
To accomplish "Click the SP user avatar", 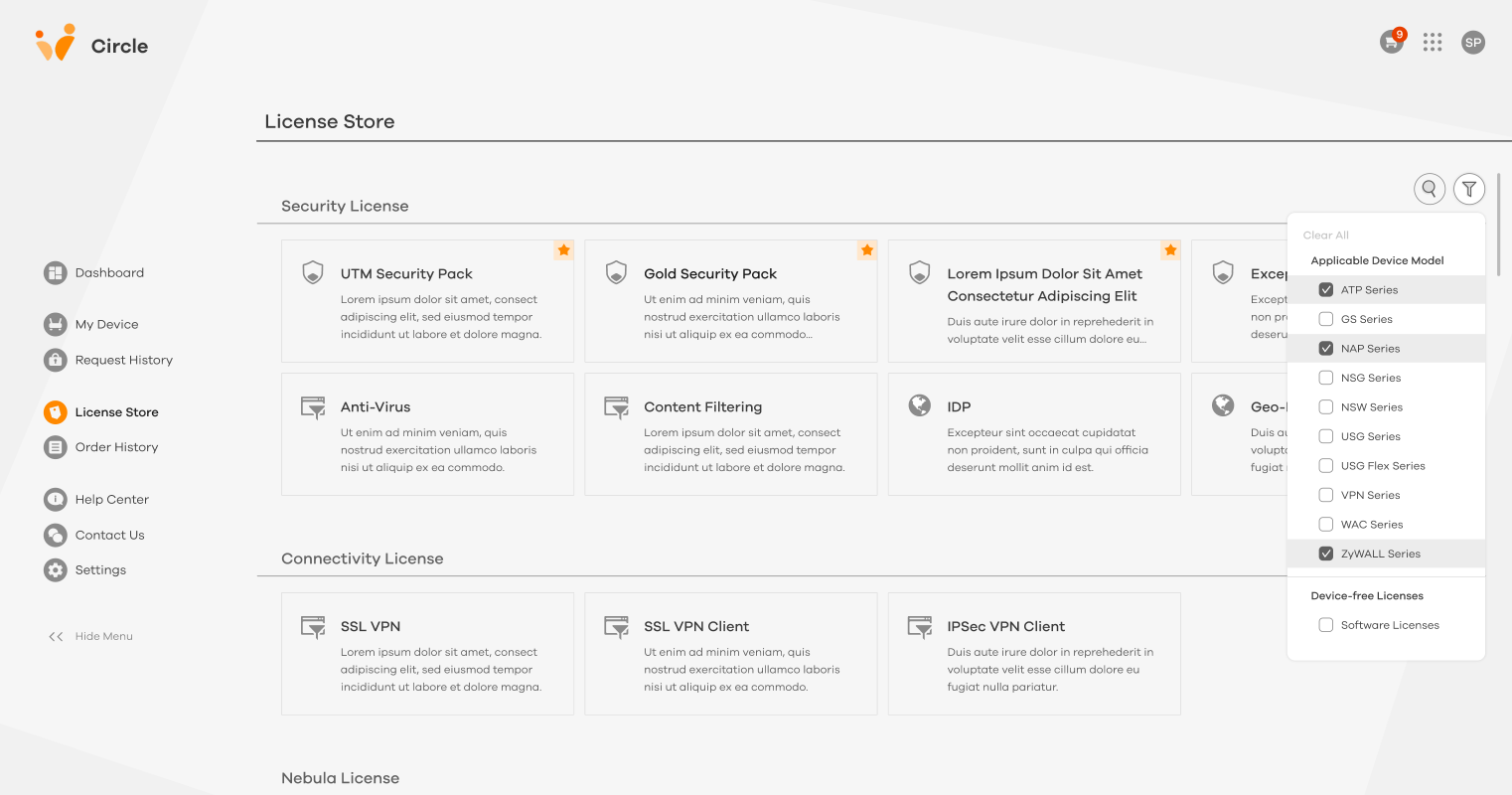I will pos(1472,43).
